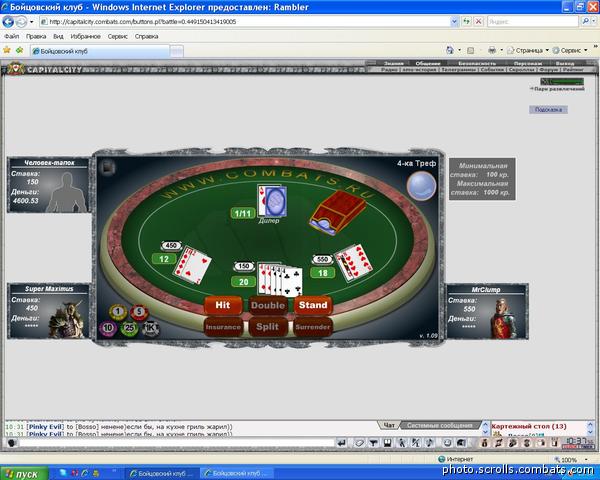
Task: Open the 100% zoom level dropdown
Action: click(586, 459)
